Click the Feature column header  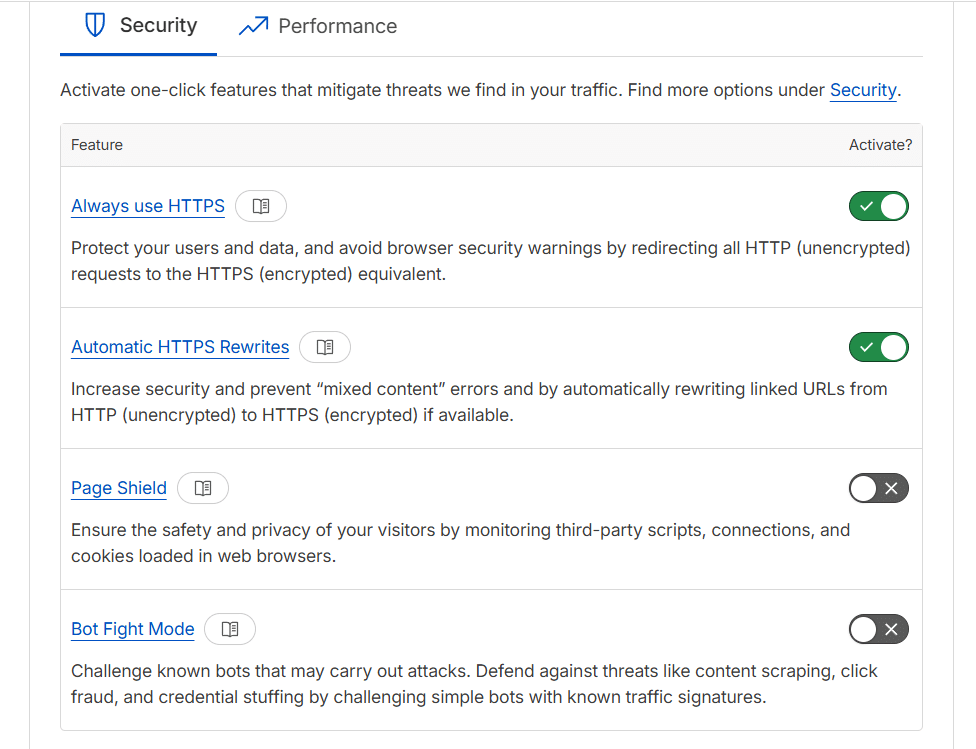96,144
